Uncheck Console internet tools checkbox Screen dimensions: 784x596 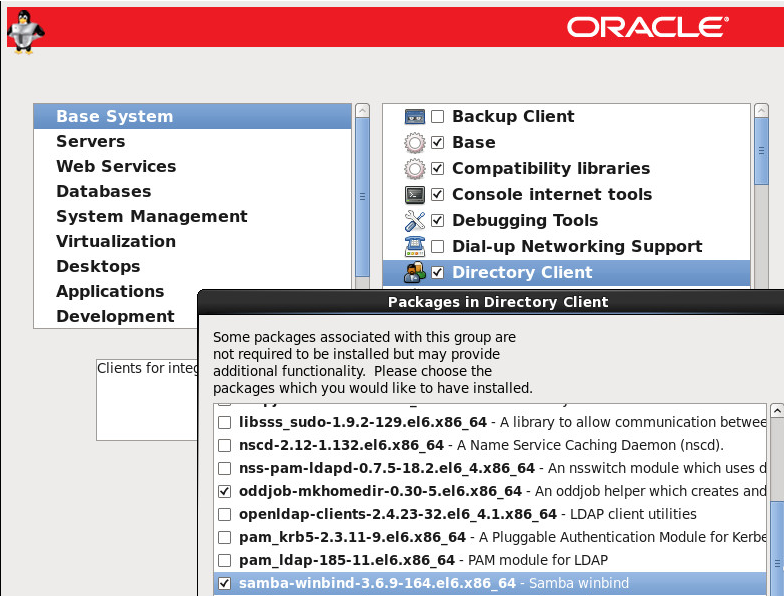[438, 194]
